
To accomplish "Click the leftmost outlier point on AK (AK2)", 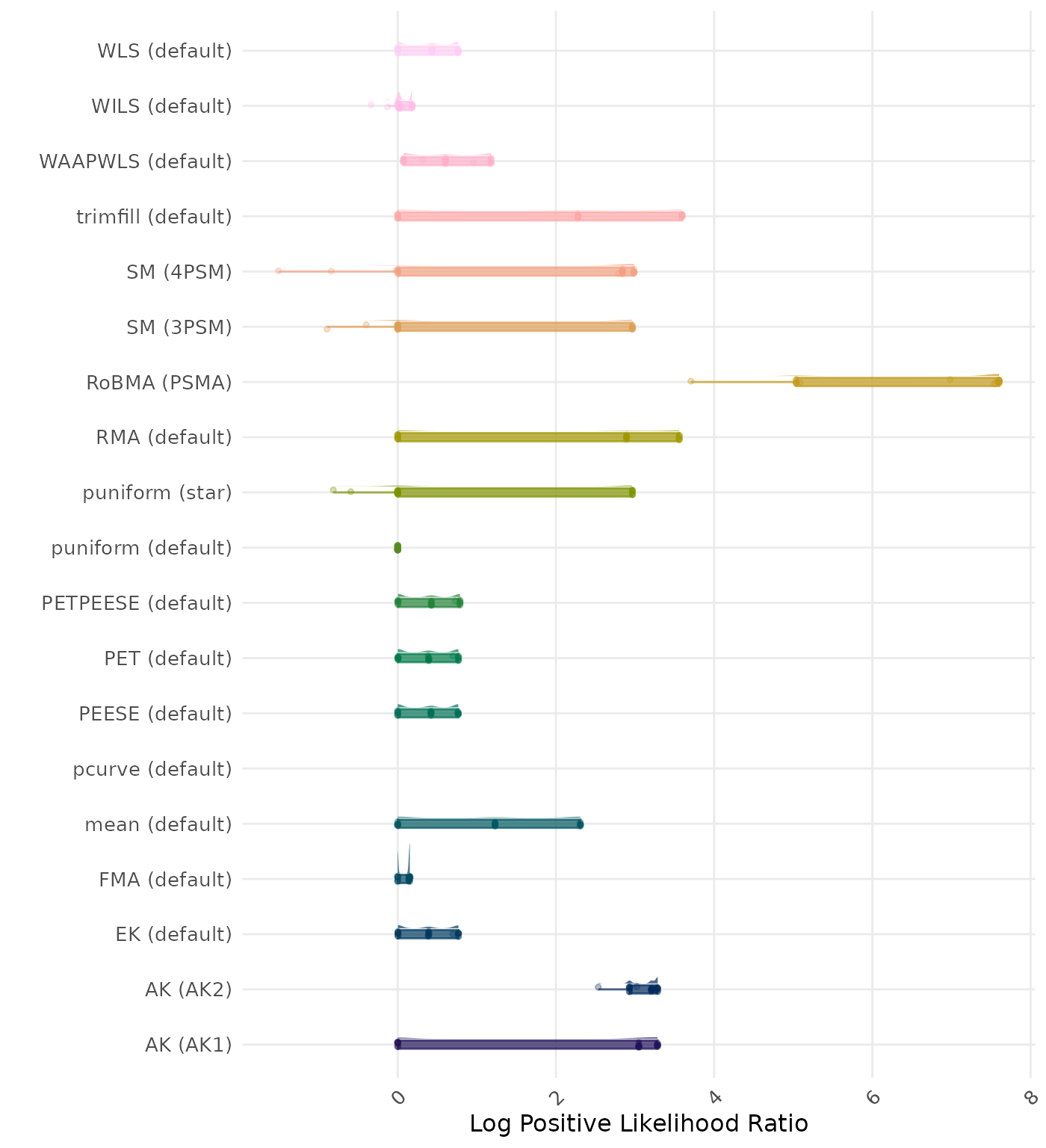I will tap(598, 987).
